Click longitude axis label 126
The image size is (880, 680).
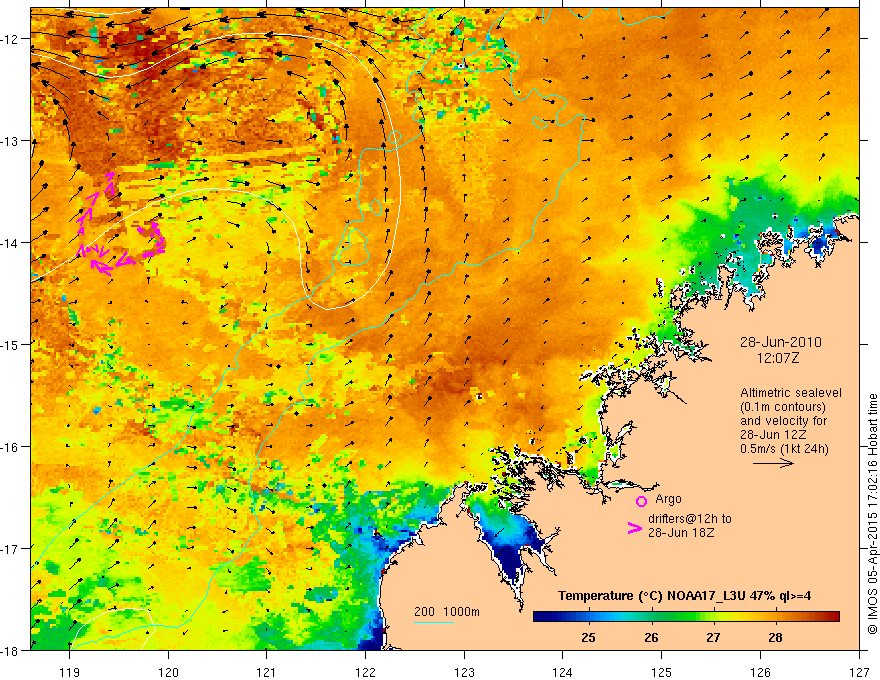click(760, 672)
